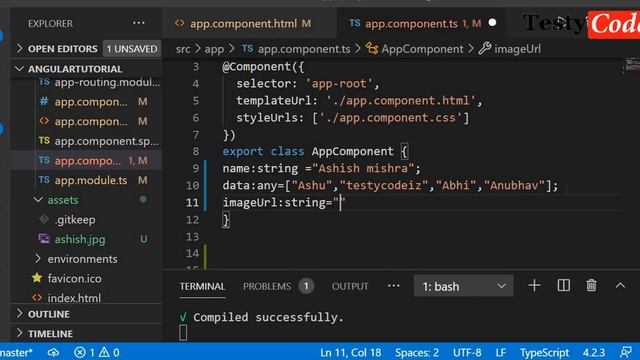Click templateUrl line in editor
The height and width of the screenshot is (360, 640).
coord(359,101)
